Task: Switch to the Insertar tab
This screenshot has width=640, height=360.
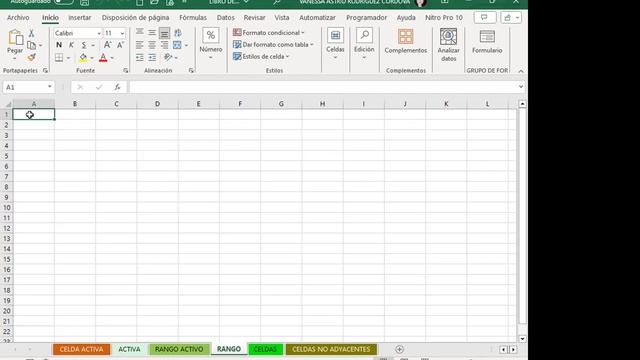Action: (80, 18)
